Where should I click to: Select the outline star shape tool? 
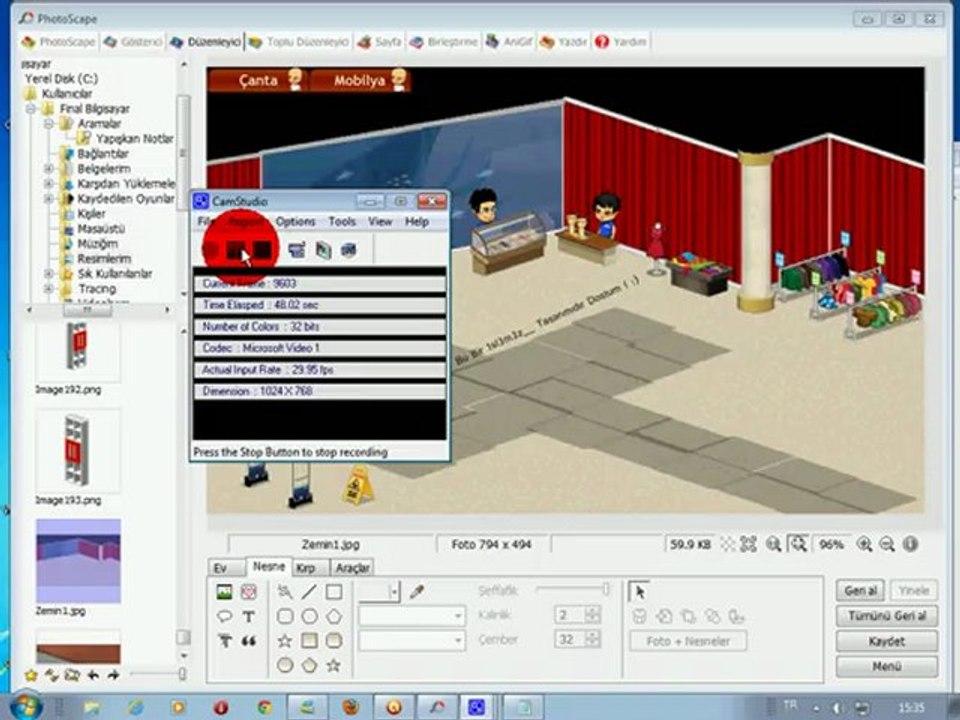pos(285,641)
